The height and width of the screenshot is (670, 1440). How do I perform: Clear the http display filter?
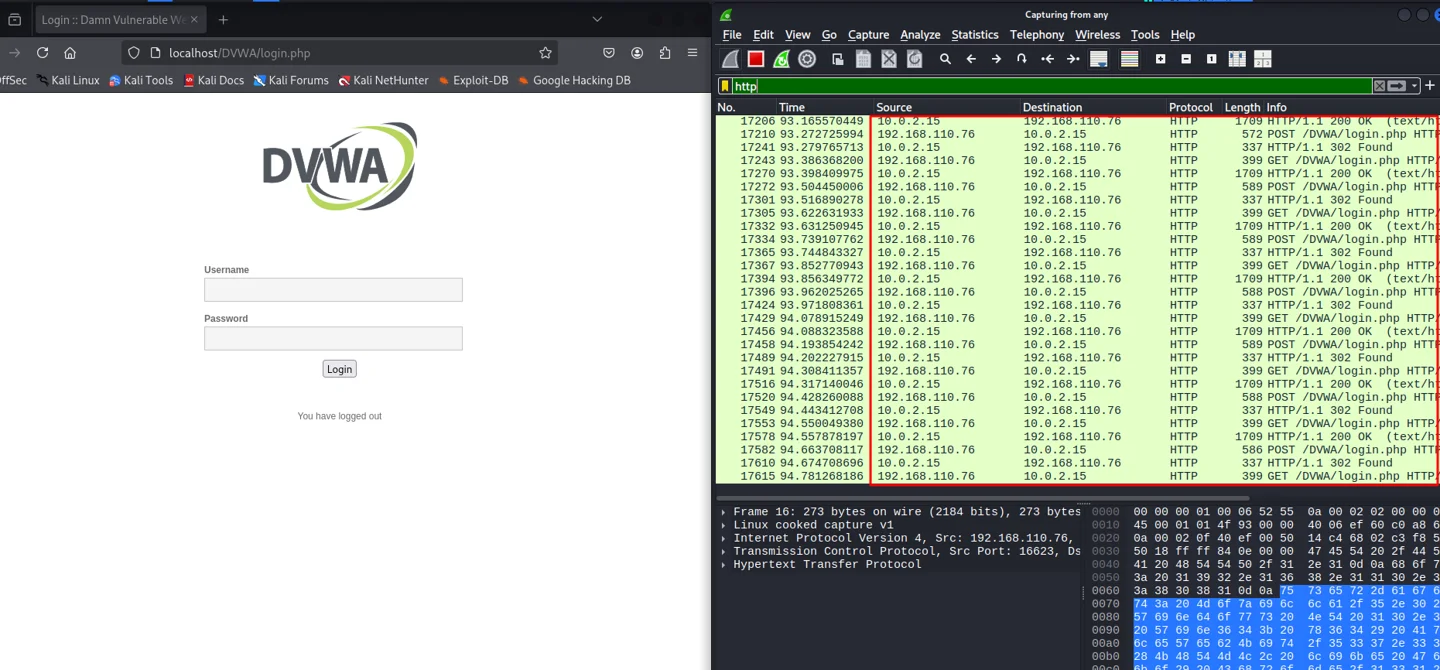pos(1379,86)
